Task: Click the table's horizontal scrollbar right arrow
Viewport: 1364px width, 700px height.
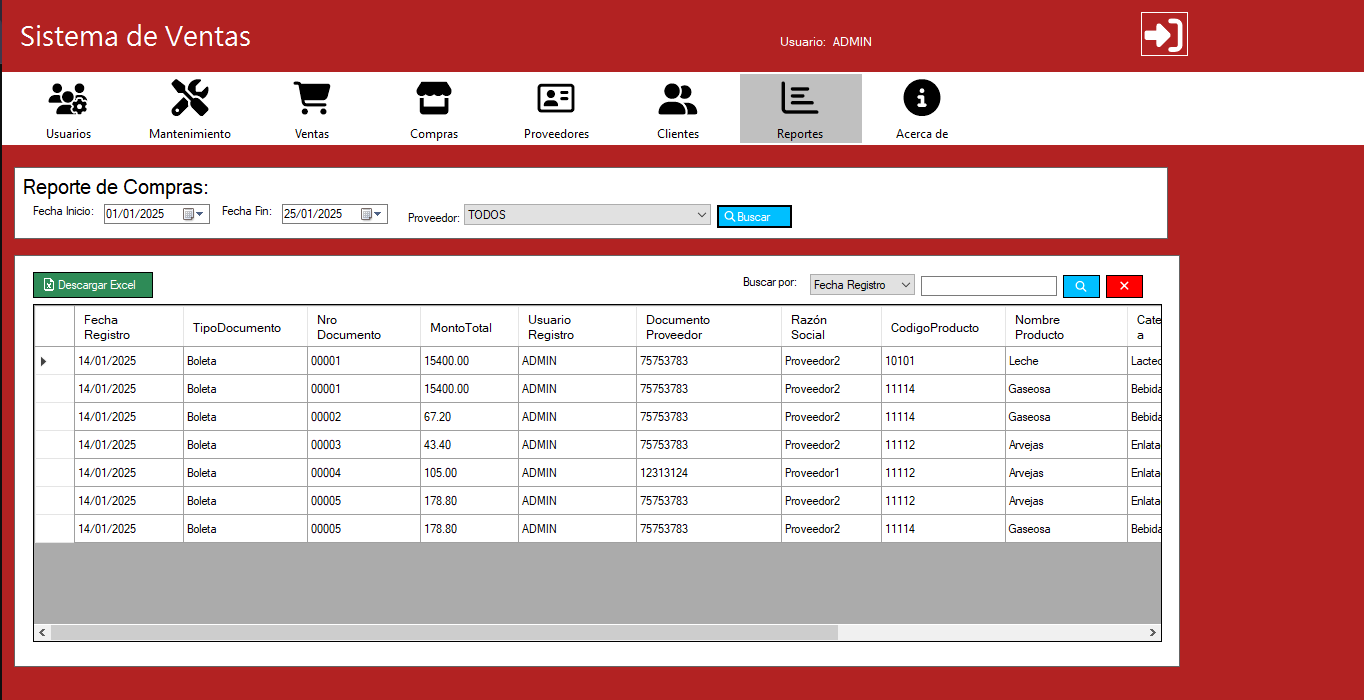Action: pyautogui.click(x=1152, y=632)
